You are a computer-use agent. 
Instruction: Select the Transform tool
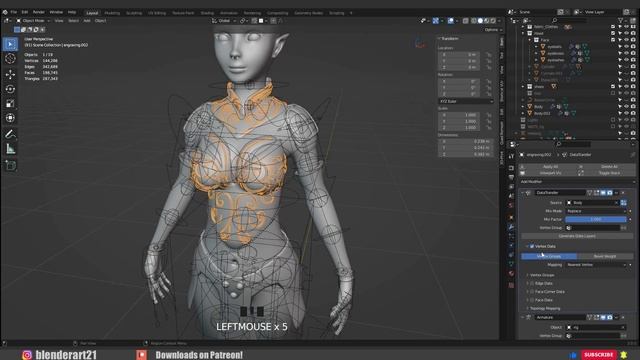(10, 118)
